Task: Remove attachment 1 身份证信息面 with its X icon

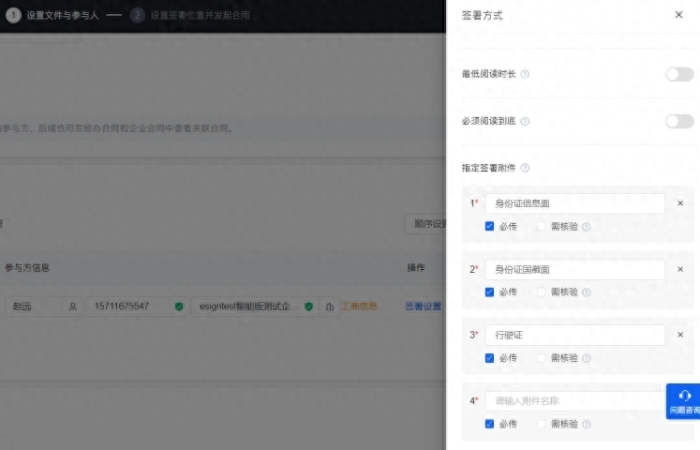Action: [680, 203]
